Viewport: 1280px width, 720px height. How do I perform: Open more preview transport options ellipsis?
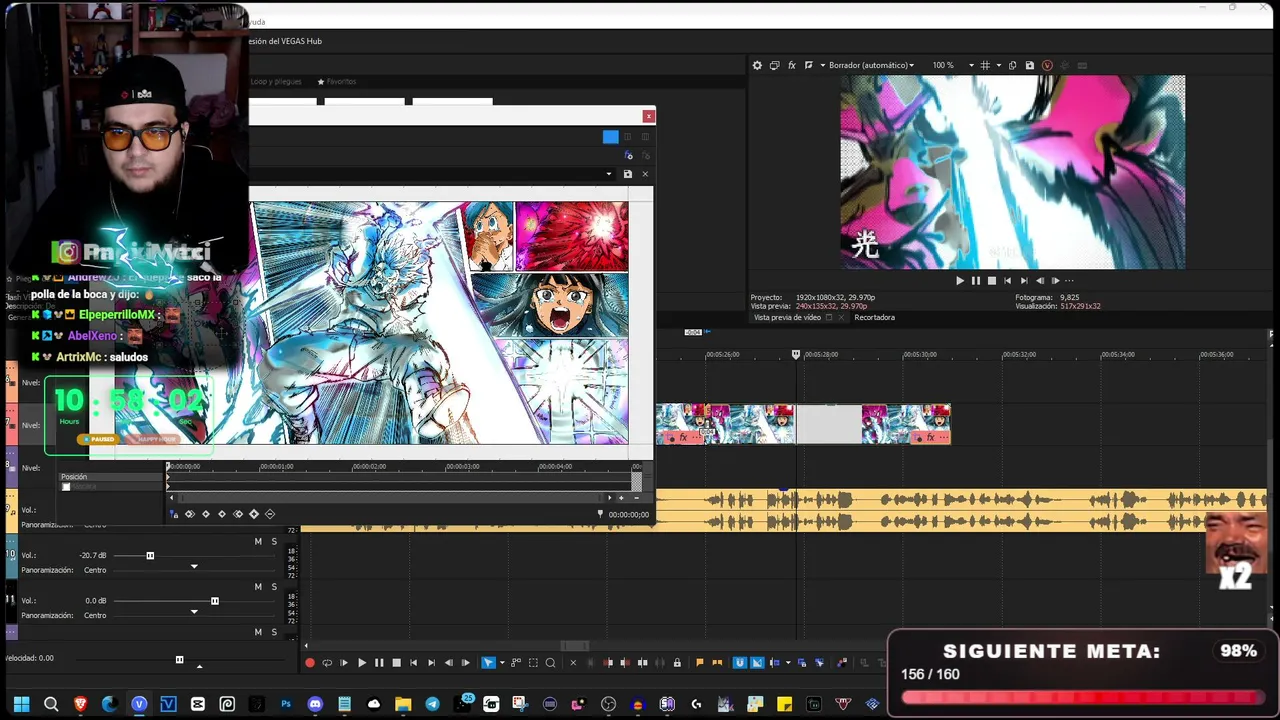coord(1069,281)
